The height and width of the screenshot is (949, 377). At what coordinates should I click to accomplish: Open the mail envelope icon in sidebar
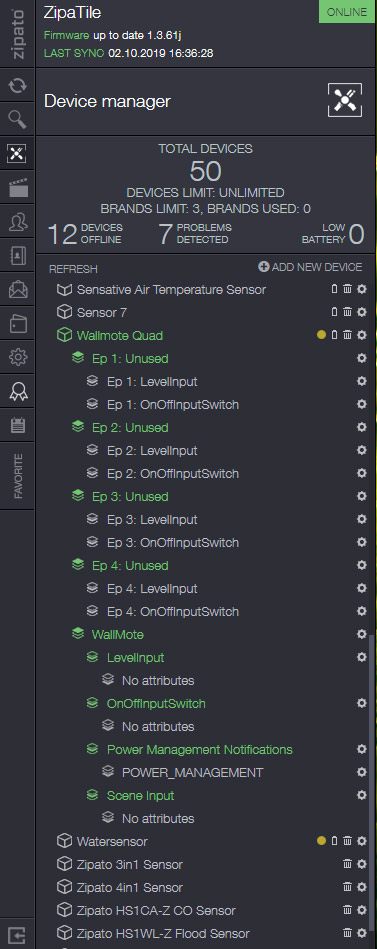click(x=18, y=290)
